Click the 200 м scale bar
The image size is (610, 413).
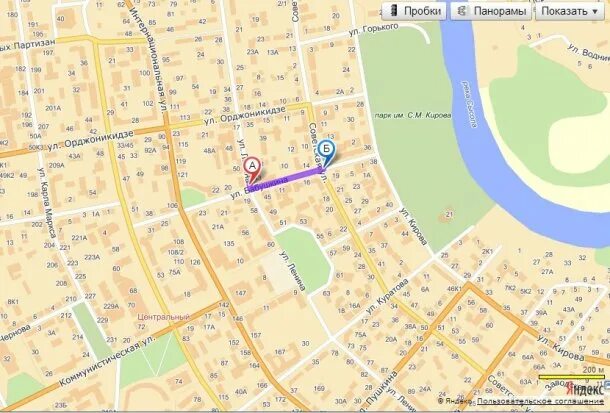[x=571, y=376]
